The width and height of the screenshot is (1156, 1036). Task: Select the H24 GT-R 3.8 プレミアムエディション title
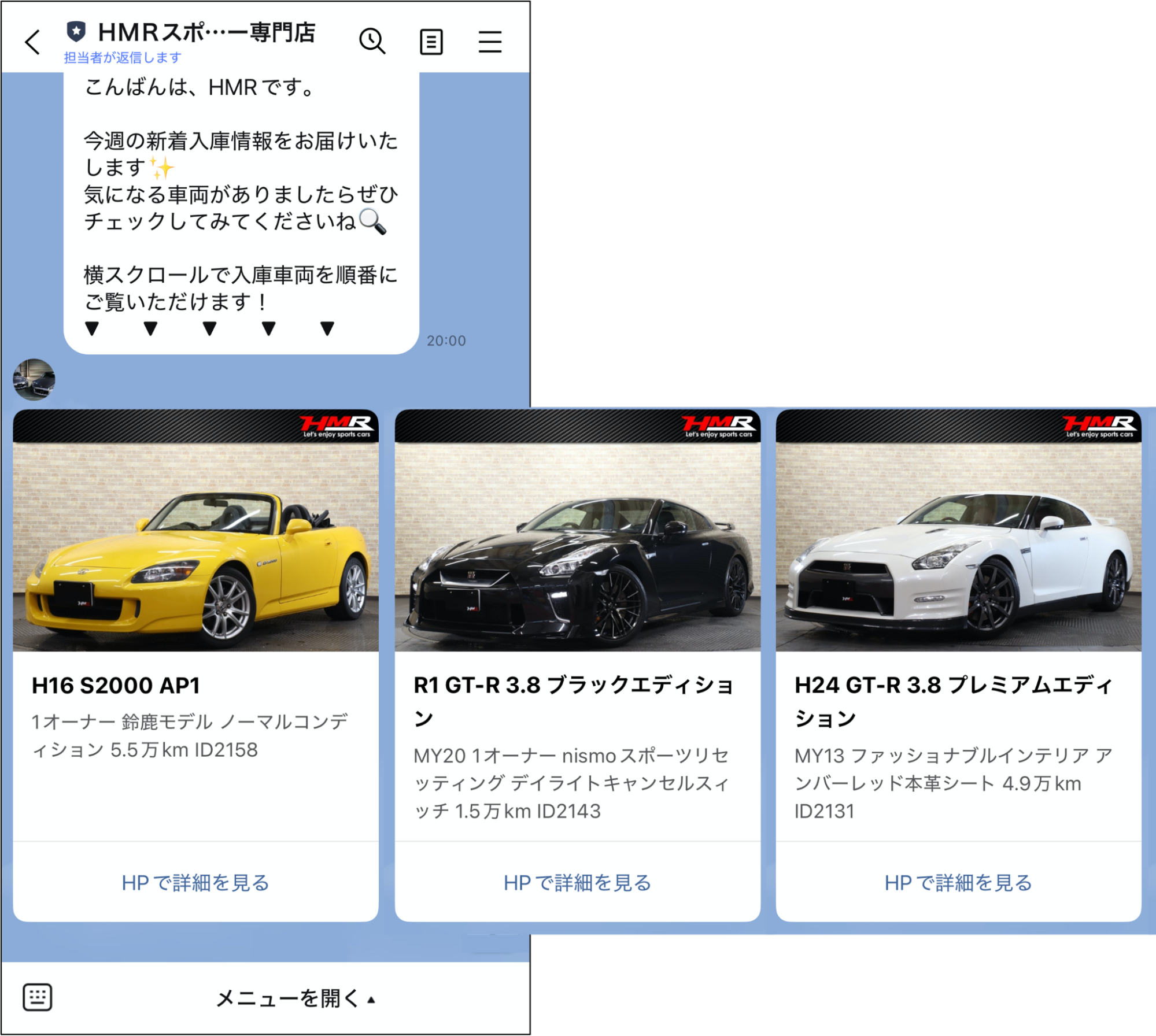(x=954, y=701)
